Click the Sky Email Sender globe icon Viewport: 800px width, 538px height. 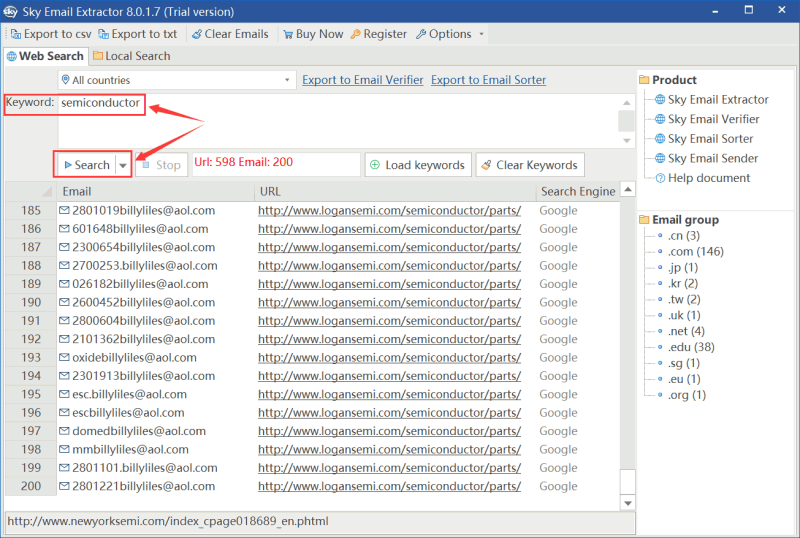(660, 158)
